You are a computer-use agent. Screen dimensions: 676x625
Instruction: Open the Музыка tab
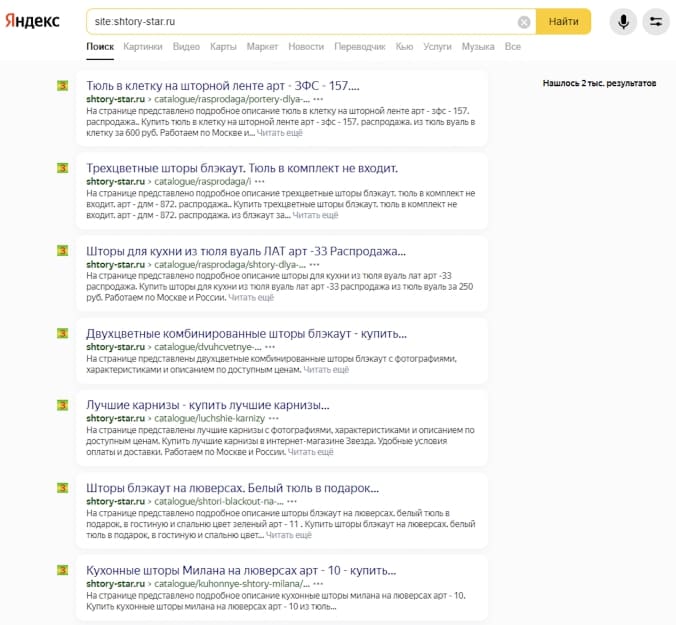click(x=478, y=47)
